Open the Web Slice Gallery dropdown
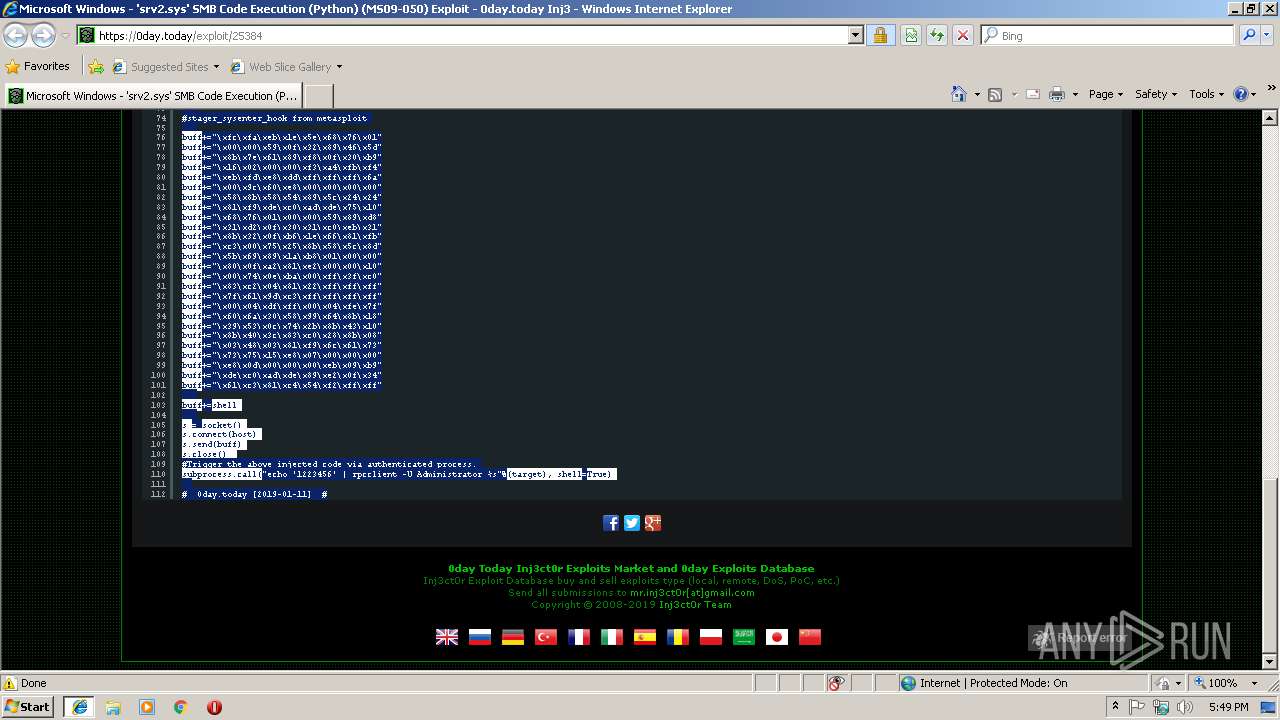 (286, 67)
